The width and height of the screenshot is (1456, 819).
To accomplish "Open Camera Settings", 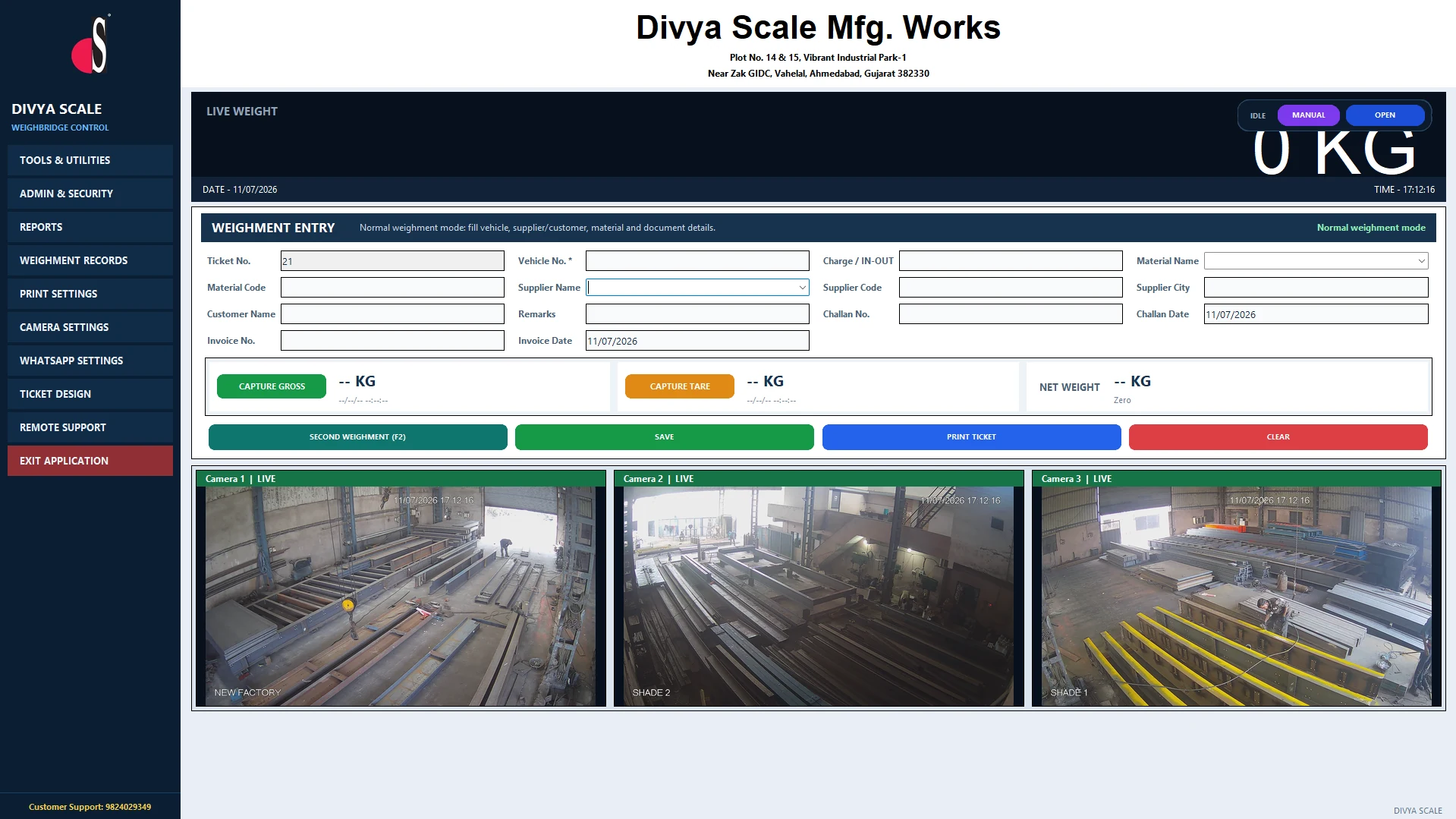I will coord(90,327).
